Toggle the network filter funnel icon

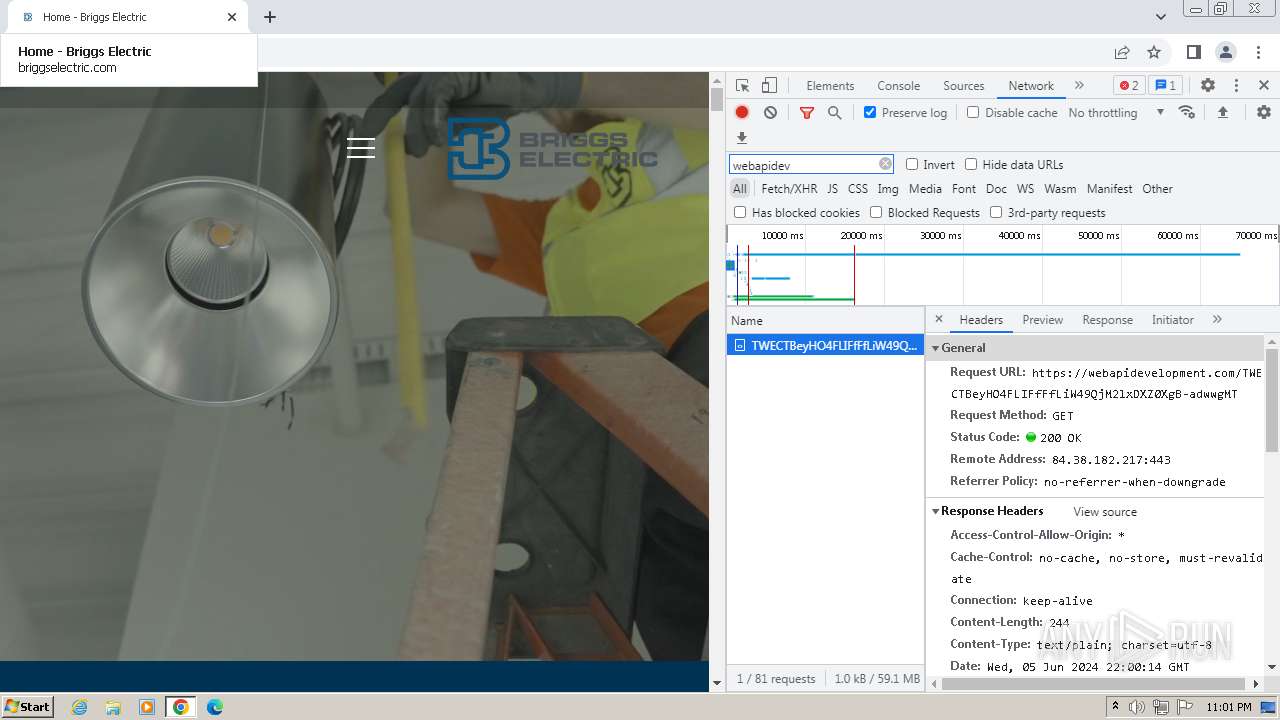pos(806,113)
